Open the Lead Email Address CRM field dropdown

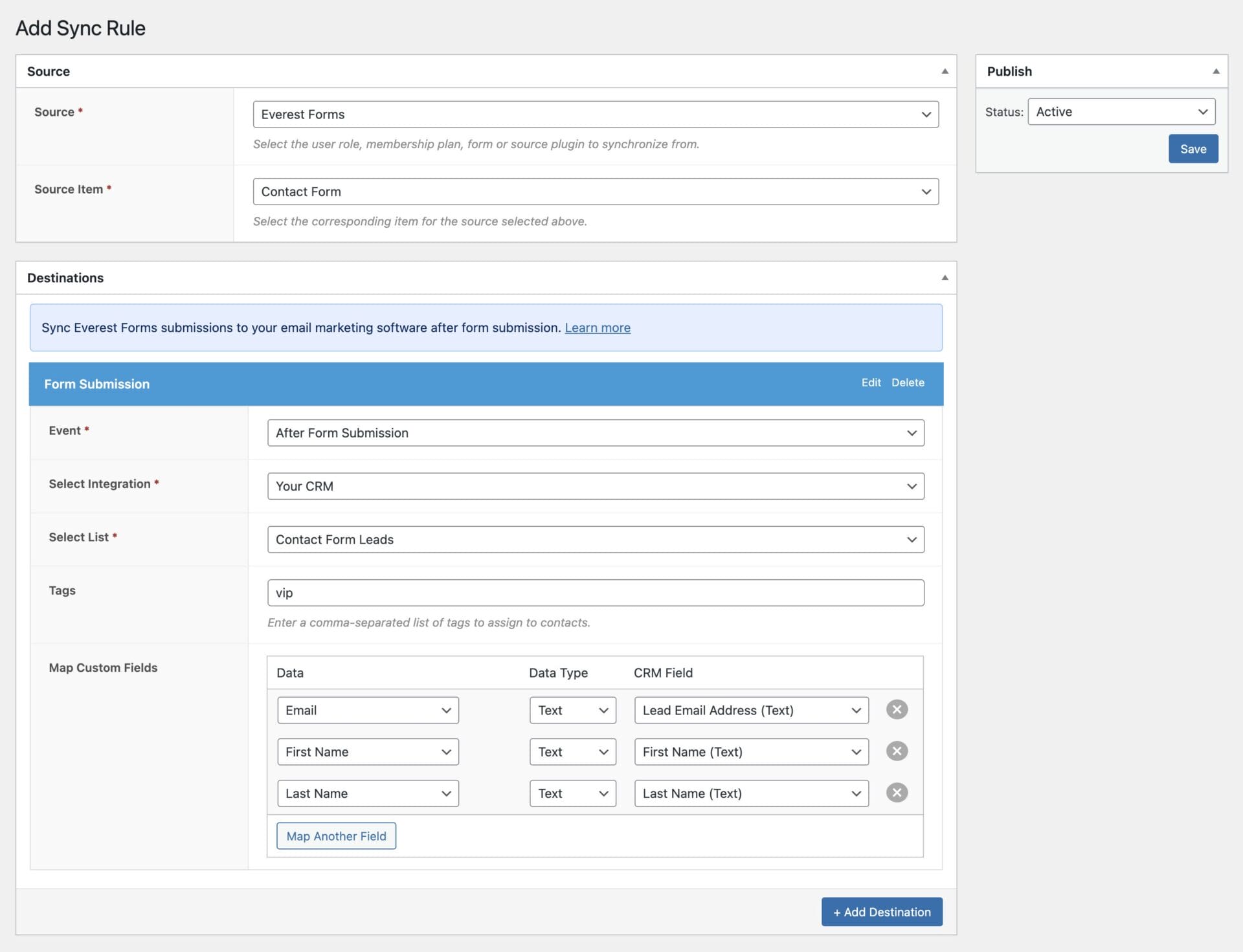(752, 710)
